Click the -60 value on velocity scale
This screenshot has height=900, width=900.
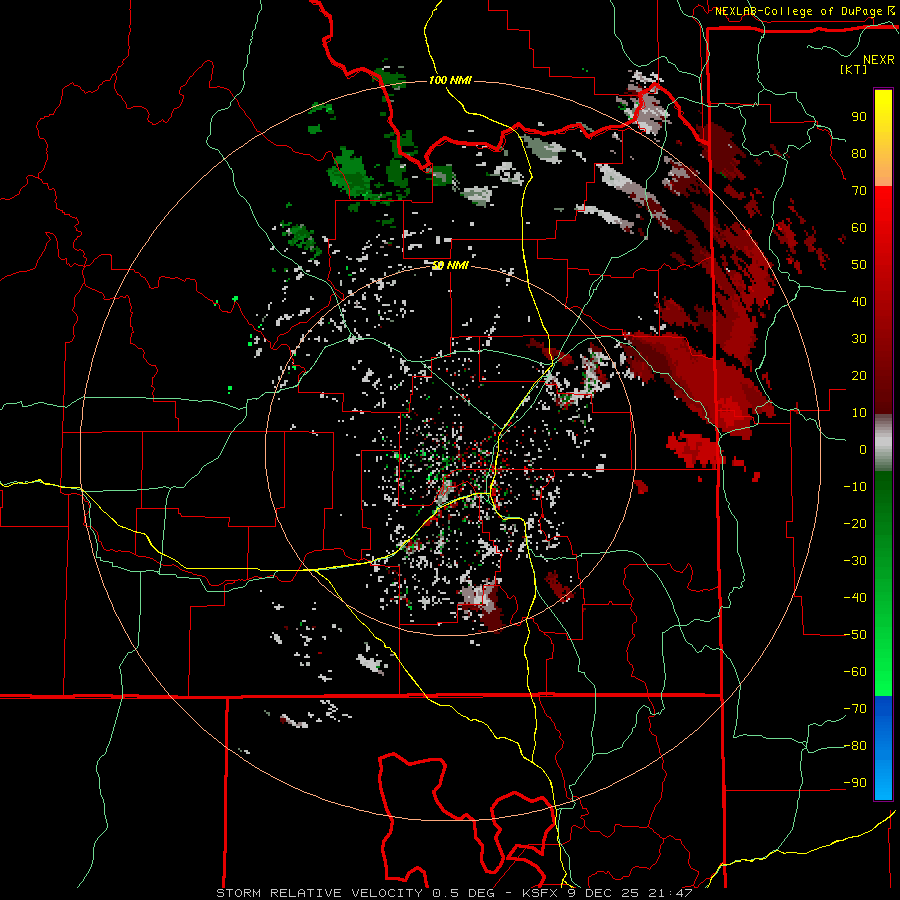855,672
